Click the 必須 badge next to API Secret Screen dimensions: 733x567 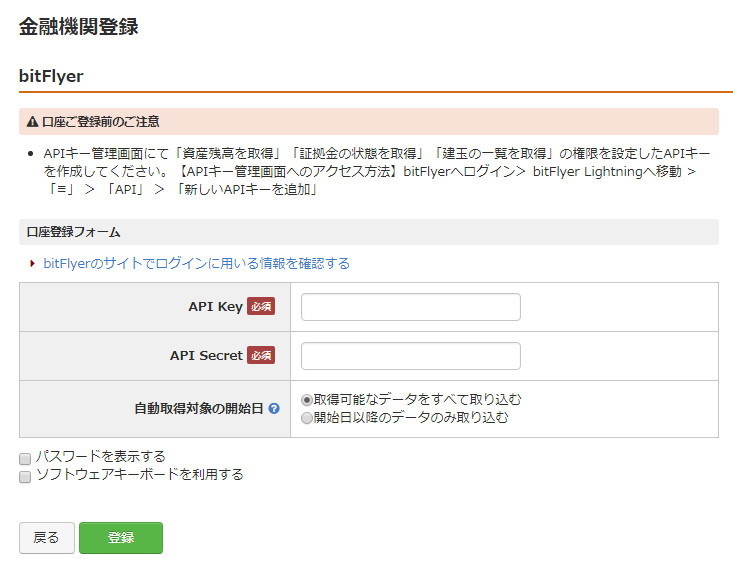tap(261, 356)
